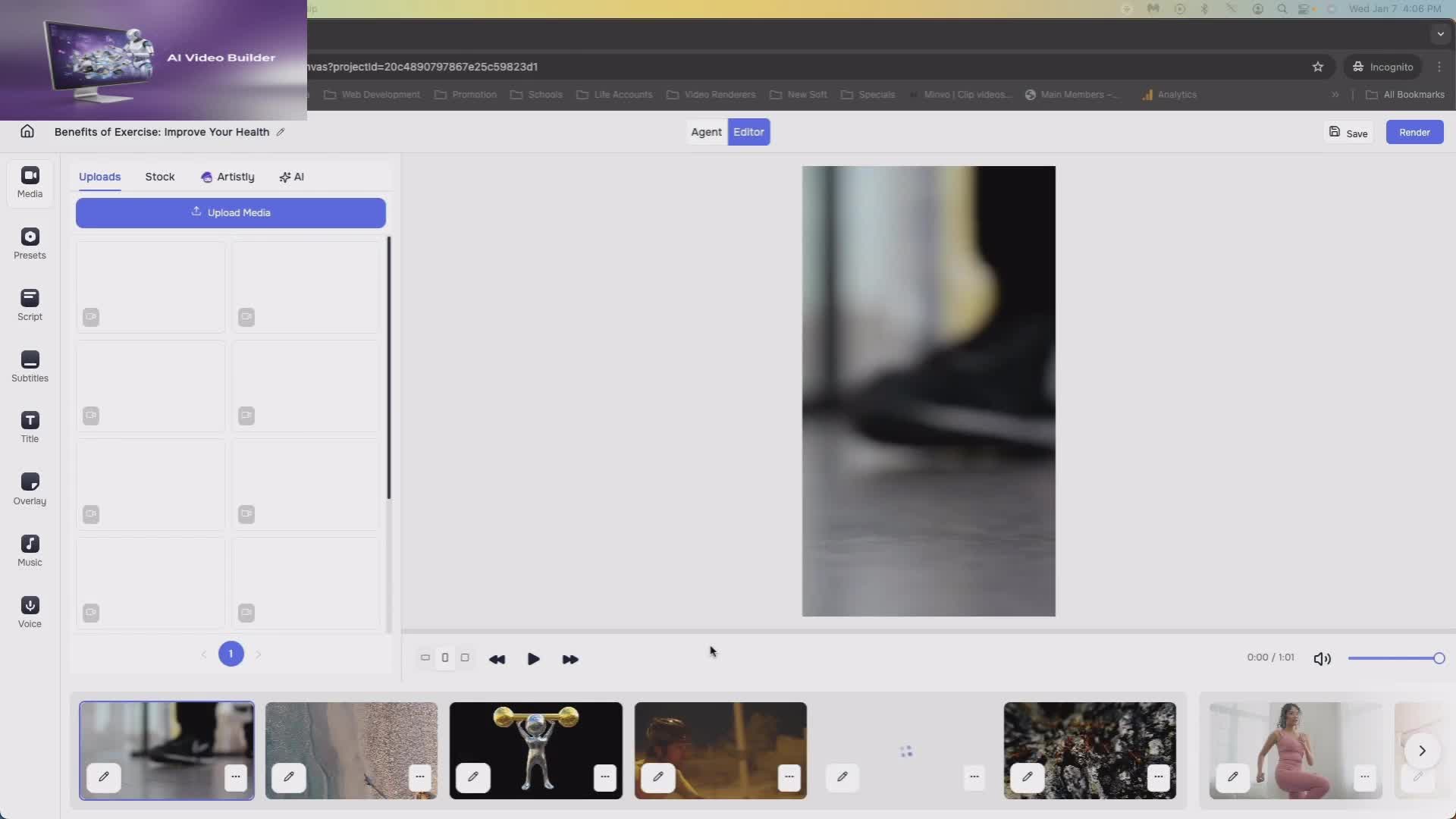Go to home via house icon
This screenshot has height=819, width=1456.
(x=27, y=132)
